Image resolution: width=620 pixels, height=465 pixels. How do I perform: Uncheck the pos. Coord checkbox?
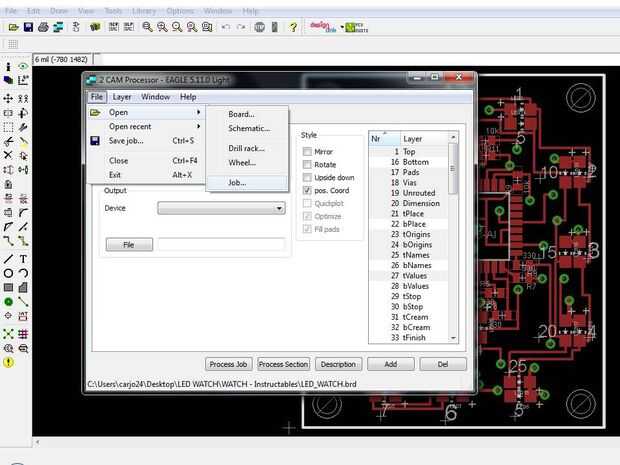click(x=308, y=190)
